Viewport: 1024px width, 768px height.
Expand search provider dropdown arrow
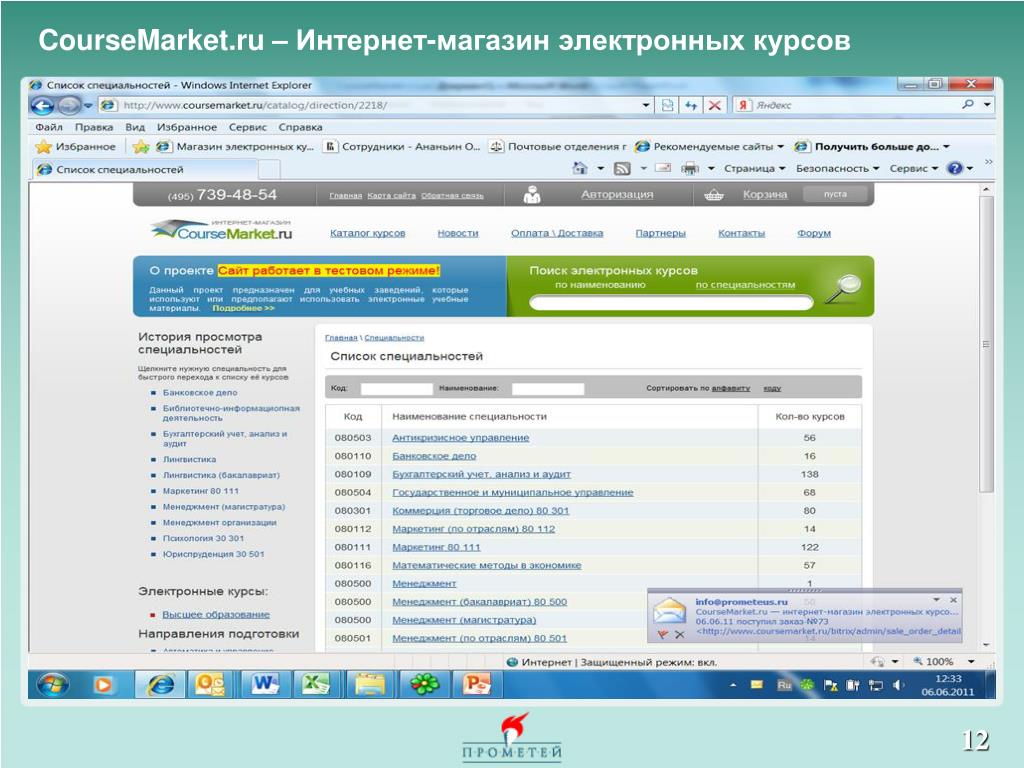987,104
